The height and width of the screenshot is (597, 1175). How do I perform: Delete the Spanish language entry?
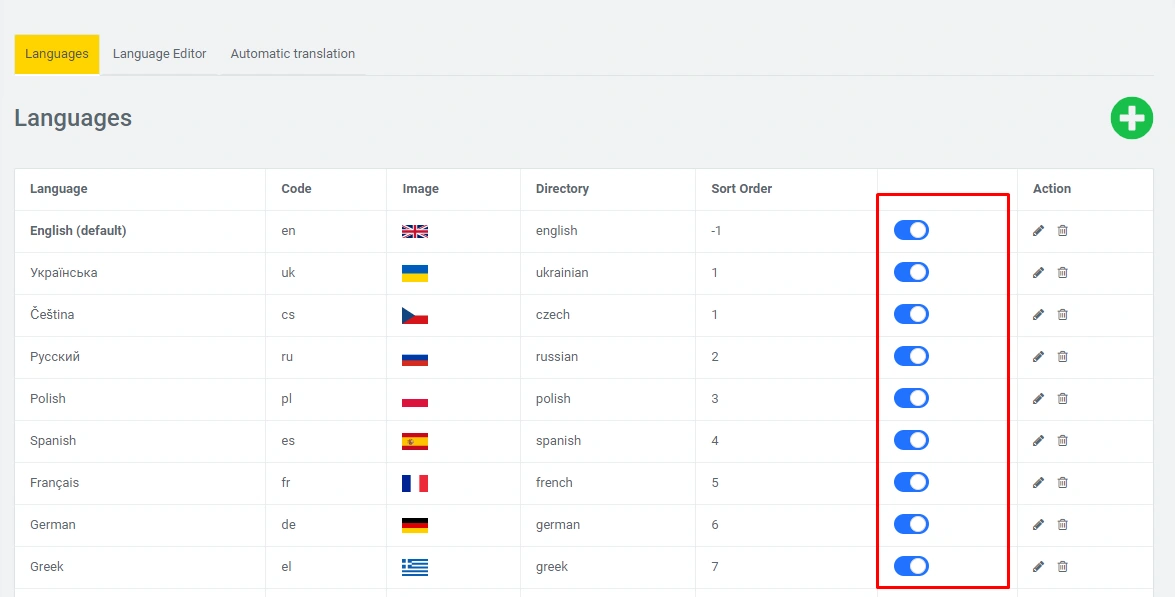[1062, 441]
